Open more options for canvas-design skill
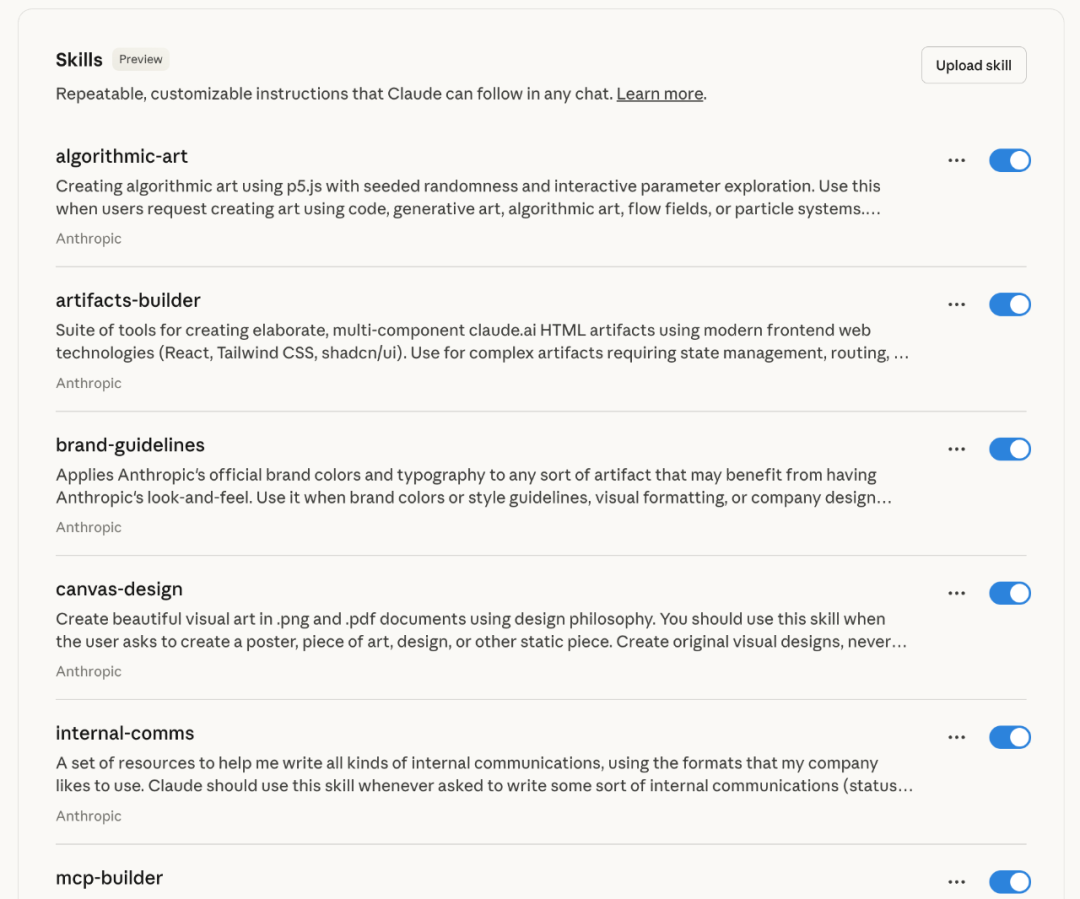 click(x=957, y=594)
